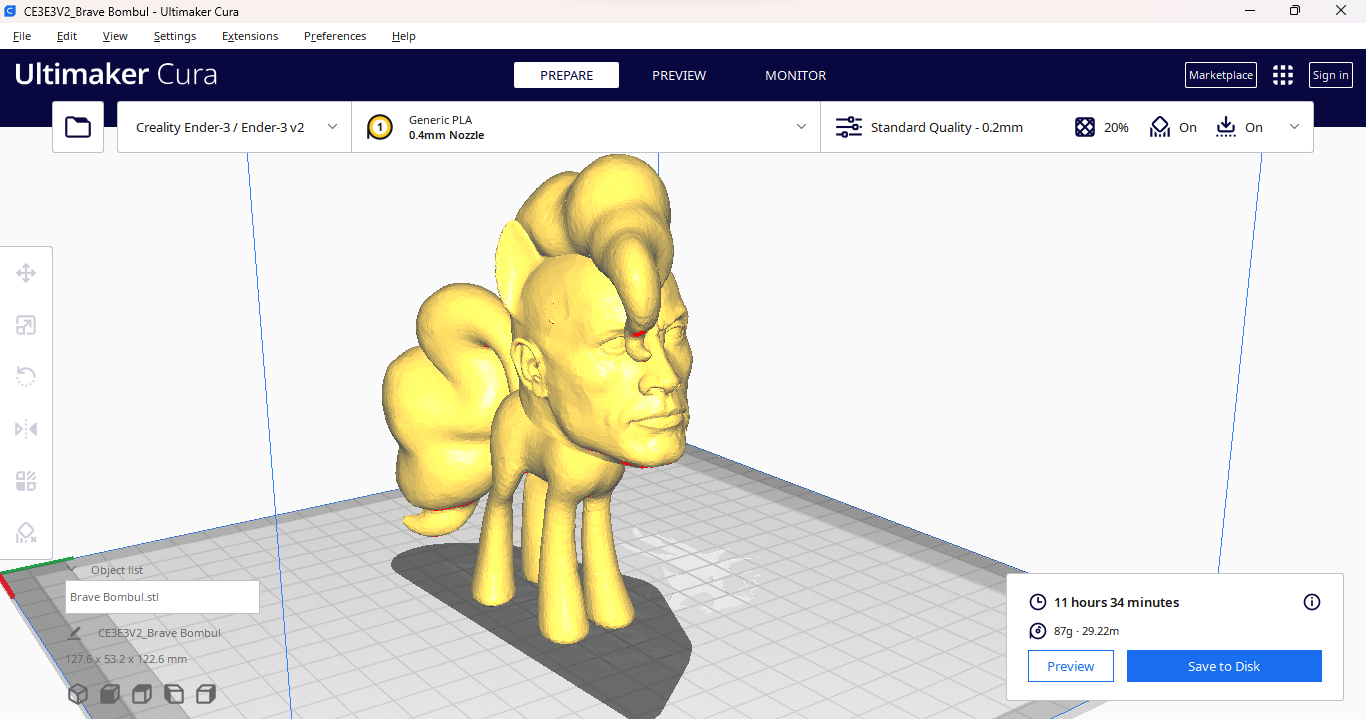The width and height of the screenshot is (1366, 719).
Task: Click the CE3E3V2_Brave Bombul job name
Action: (x=159, y=633)
